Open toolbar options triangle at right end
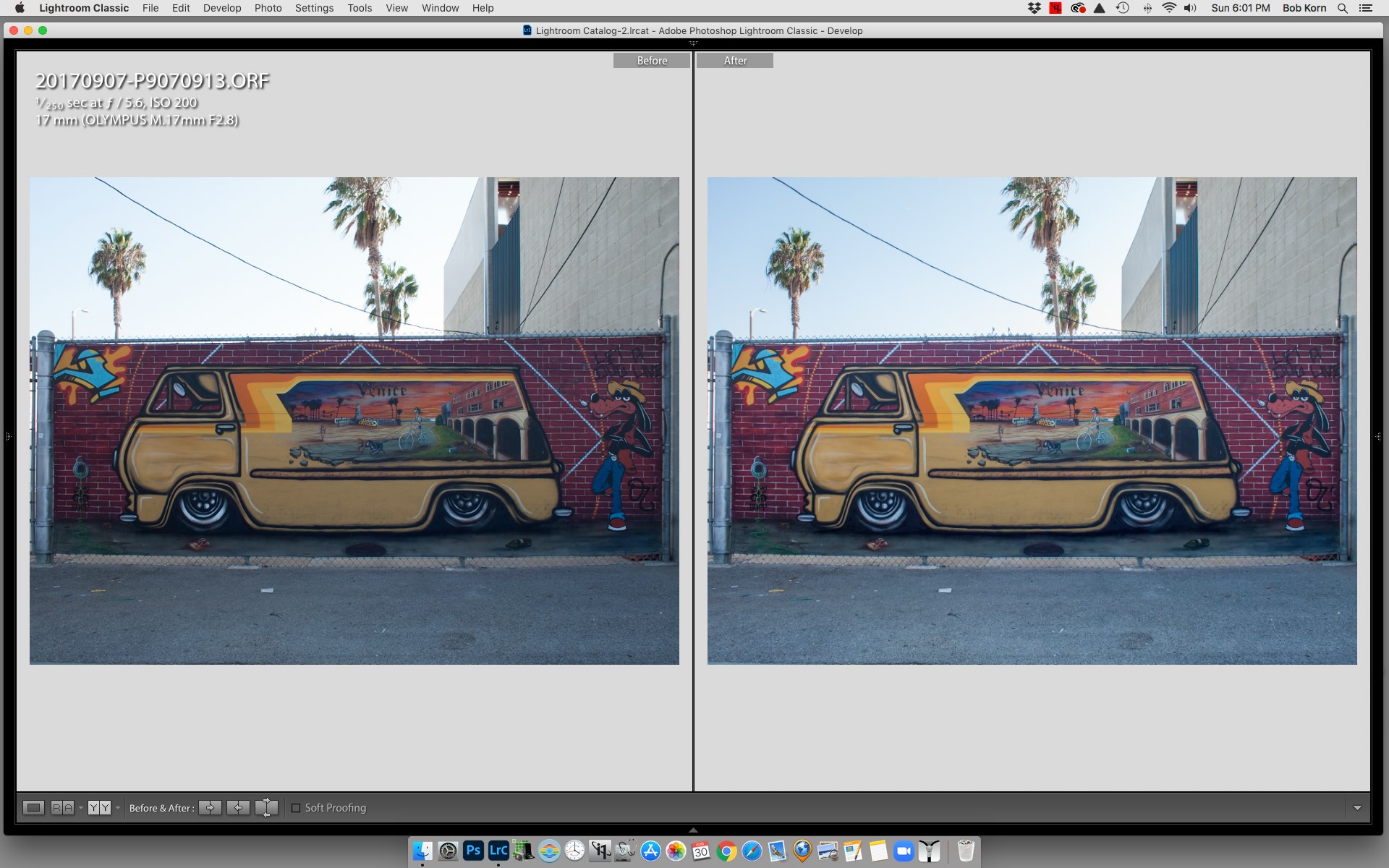This screenshot has width=1389, height=868. pos(1357,808)
